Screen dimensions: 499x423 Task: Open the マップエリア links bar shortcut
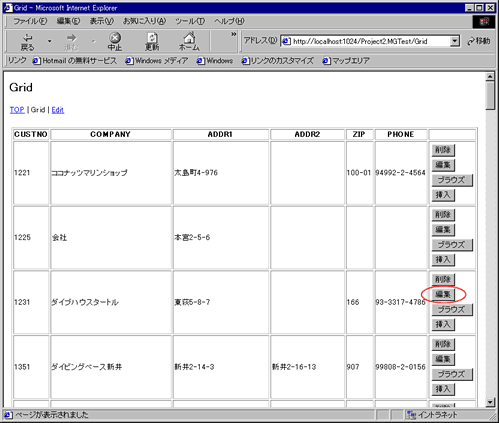pos(346,61)
